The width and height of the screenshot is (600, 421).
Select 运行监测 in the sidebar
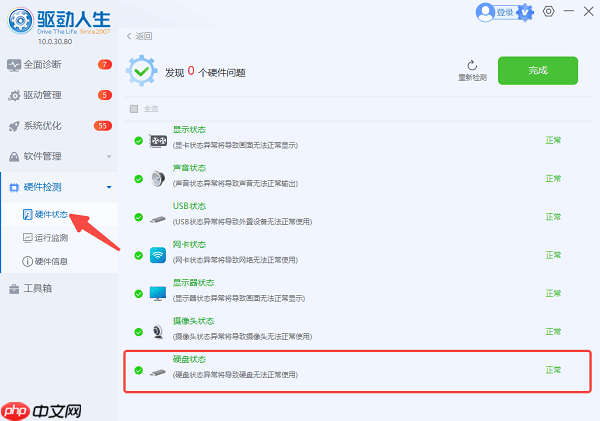(50, 237)
